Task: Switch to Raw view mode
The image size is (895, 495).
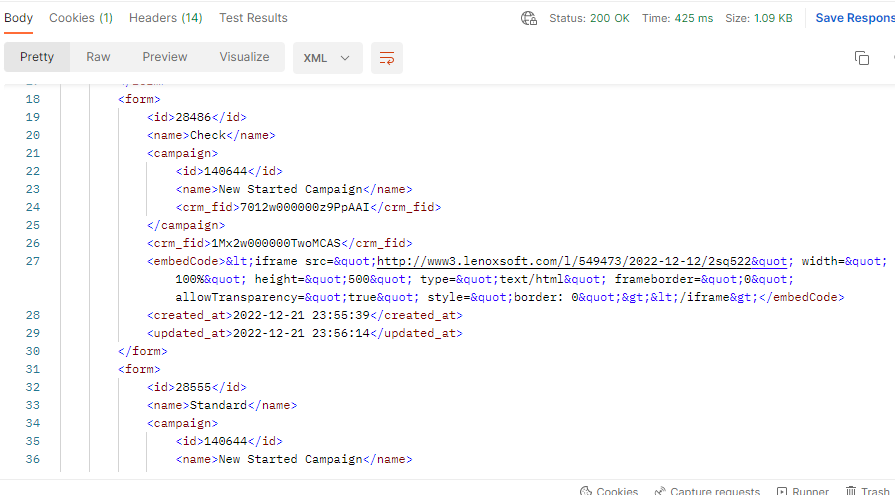Action: (98, 57)
